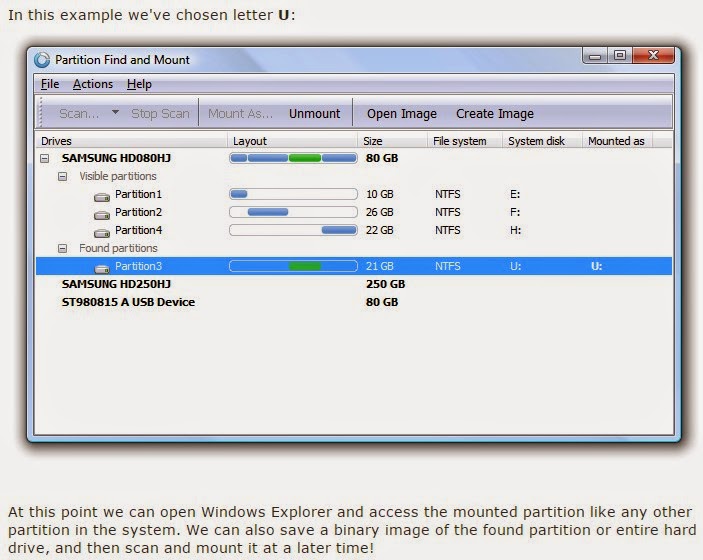This screenshot has height=560, width=703.
Task: Click the SAMSUNG HD080HJ layout bar
Action: coord(293,158)
